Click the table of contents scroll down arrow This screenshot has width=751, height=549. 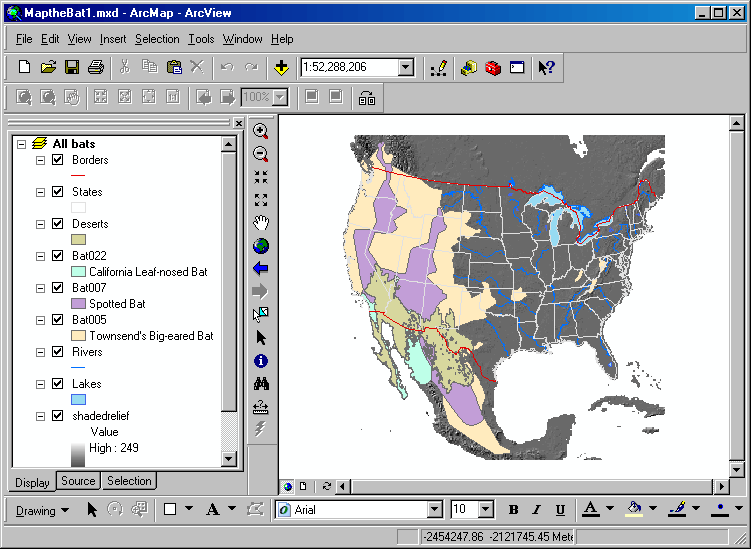[228, 459]
